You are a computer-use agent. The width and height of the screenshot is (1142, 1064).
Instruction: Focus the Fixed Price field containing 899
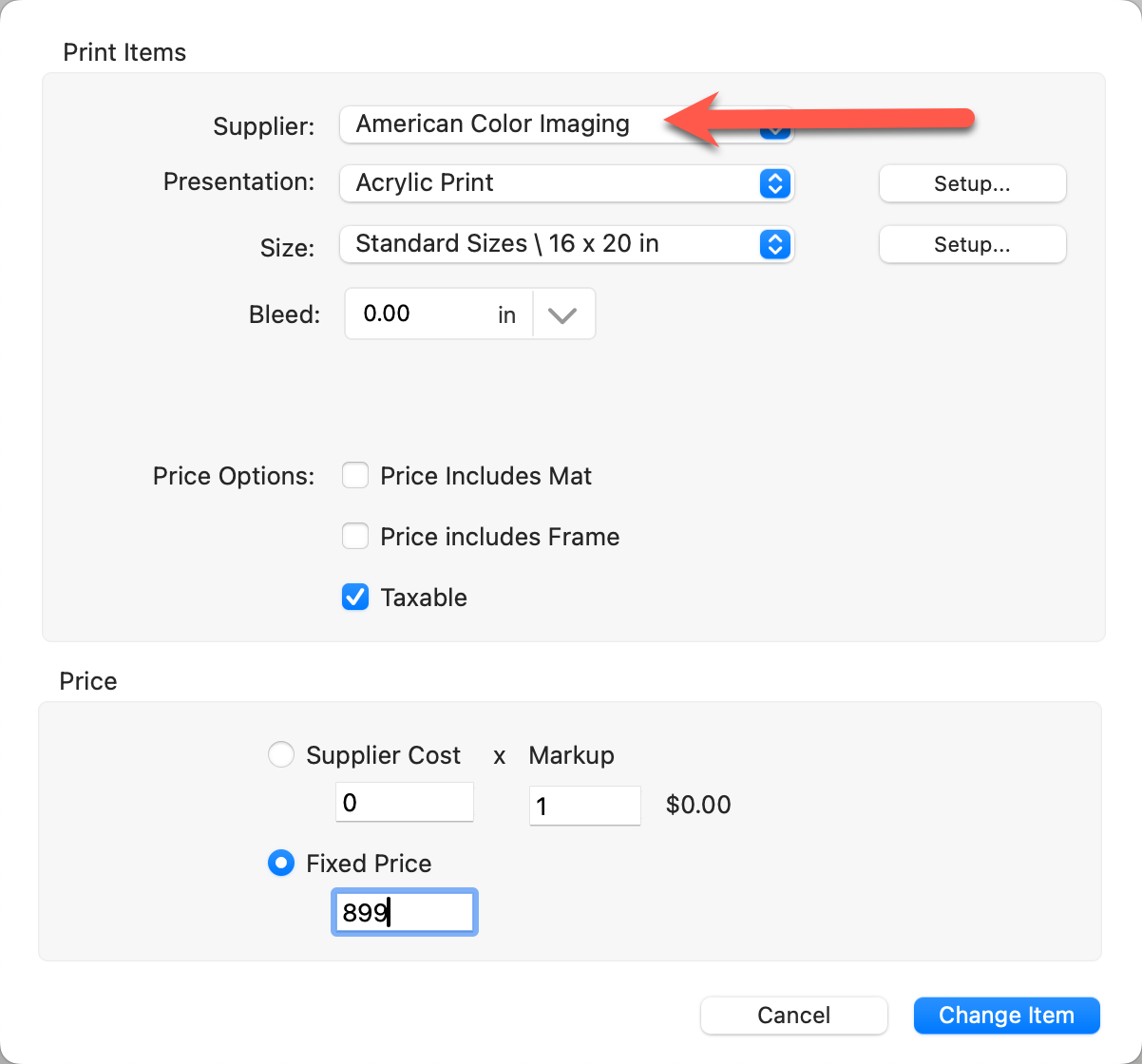[405, 913]
